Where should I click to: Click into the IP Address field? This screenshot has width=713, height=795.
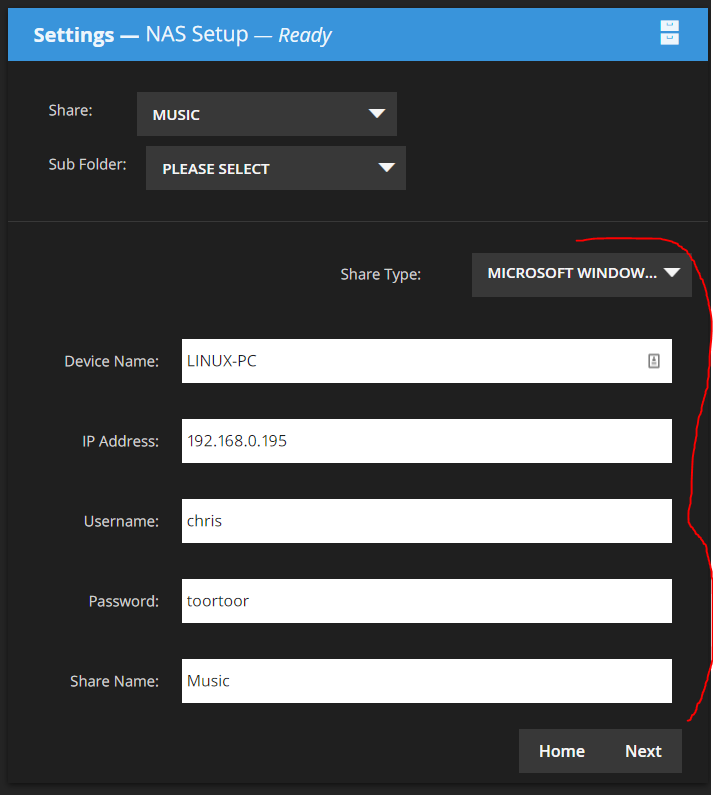coord(427,441)
